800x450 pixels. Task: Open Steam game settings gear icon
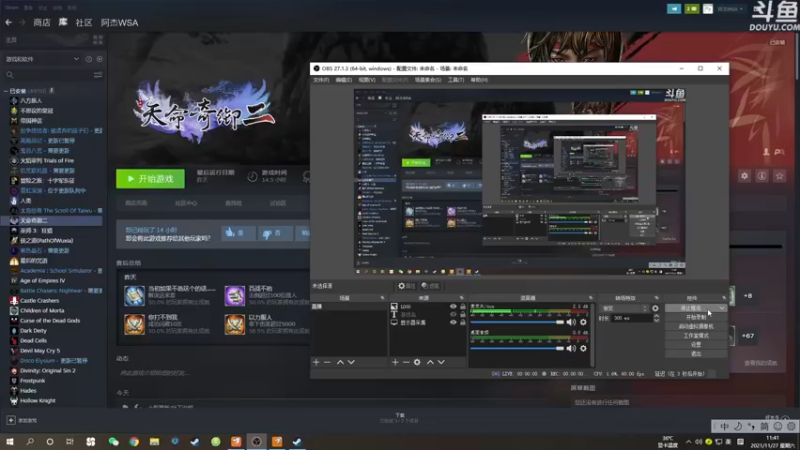[x=744, y=176]
